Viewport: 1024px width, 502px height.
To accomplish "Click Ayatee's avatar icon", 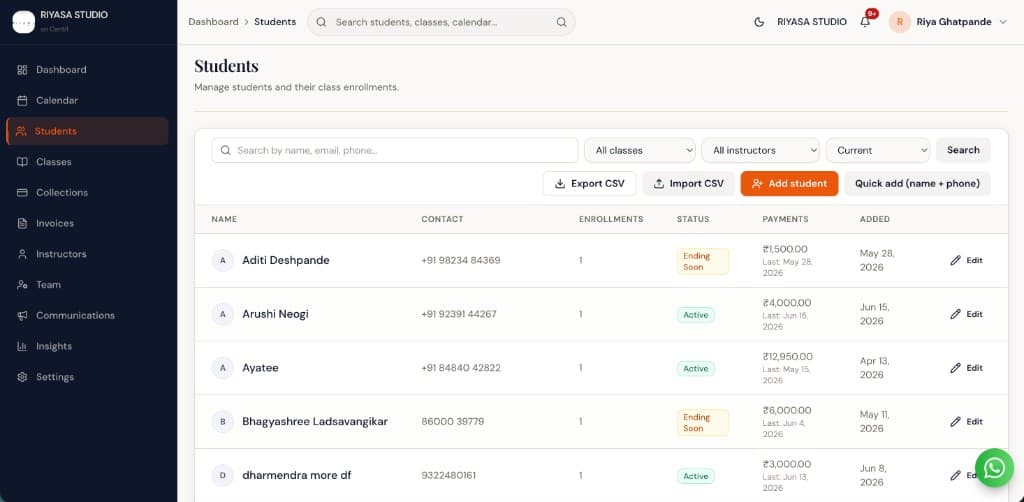I will click(x=223, y=368).
